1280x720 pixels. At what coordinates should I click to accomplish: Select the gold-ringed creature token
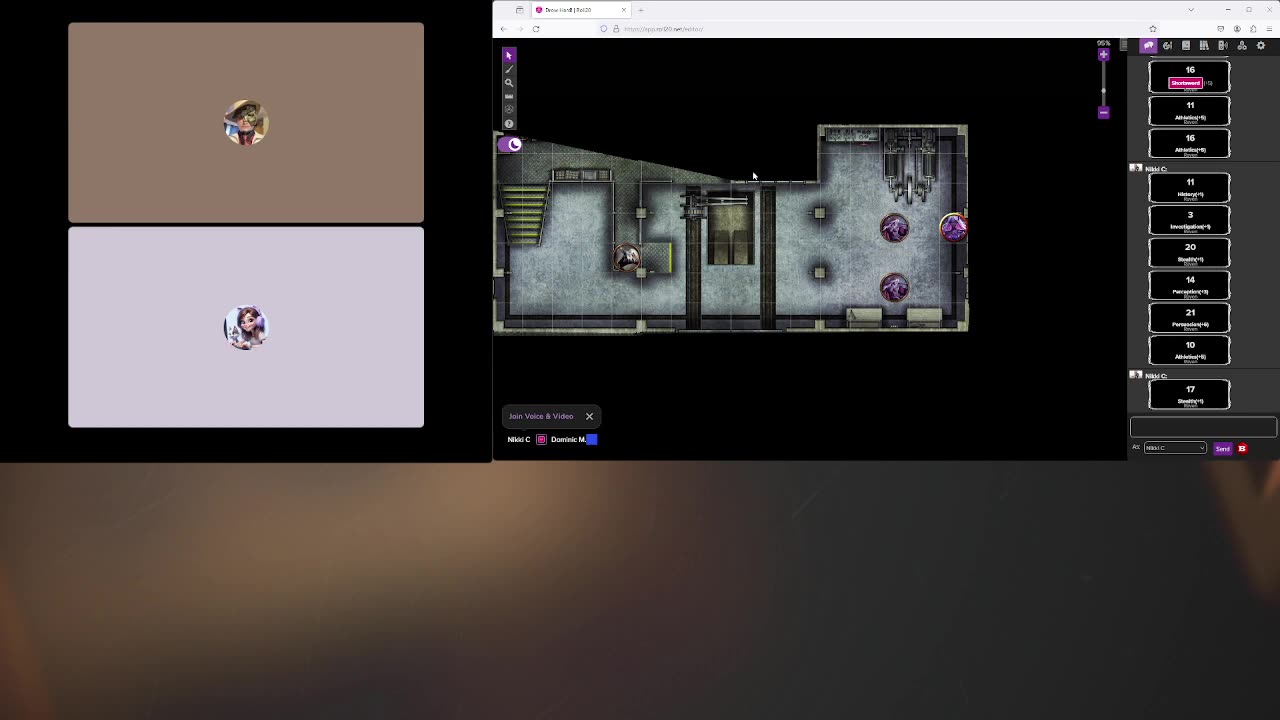point(954,228)
